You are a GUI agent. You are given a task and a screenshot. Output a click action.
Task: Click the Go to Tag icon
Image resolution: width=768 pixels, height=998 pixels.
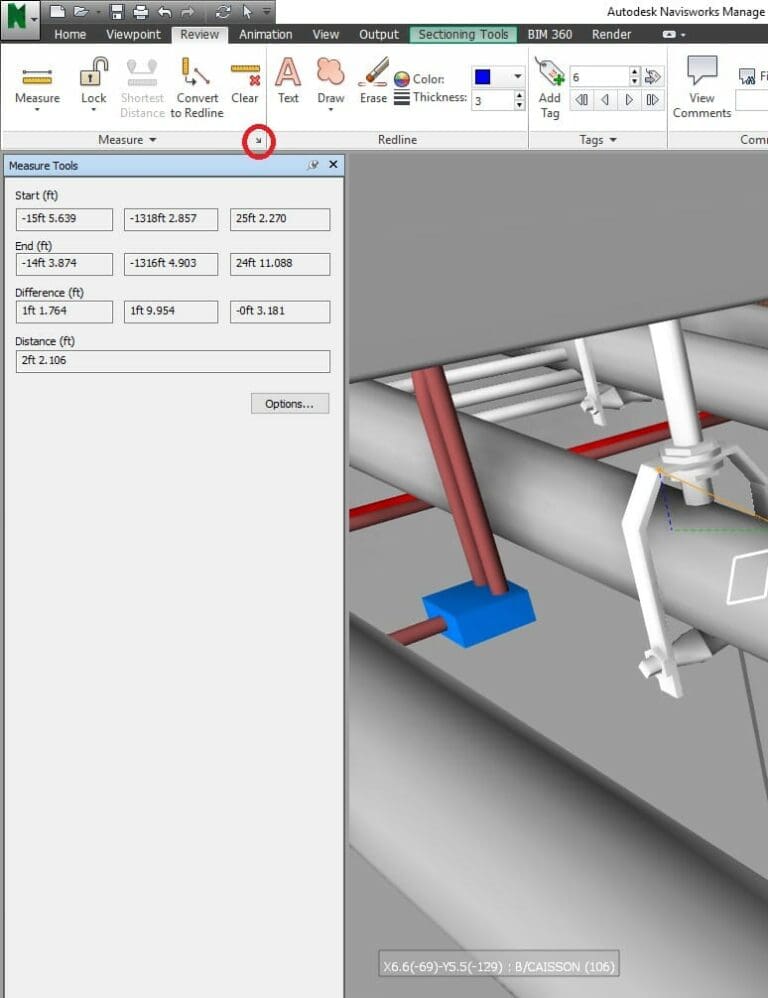(652, 77)
